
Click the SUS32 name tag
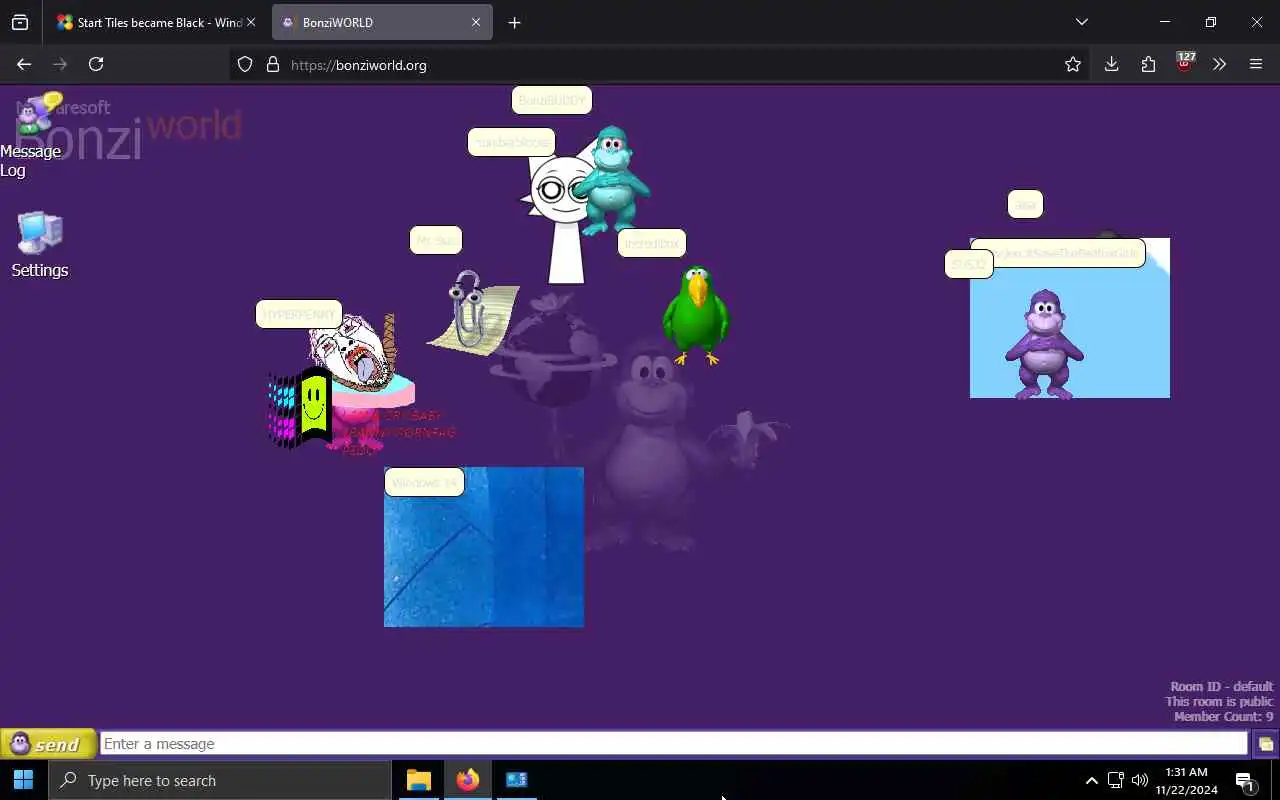click(969, 264)
